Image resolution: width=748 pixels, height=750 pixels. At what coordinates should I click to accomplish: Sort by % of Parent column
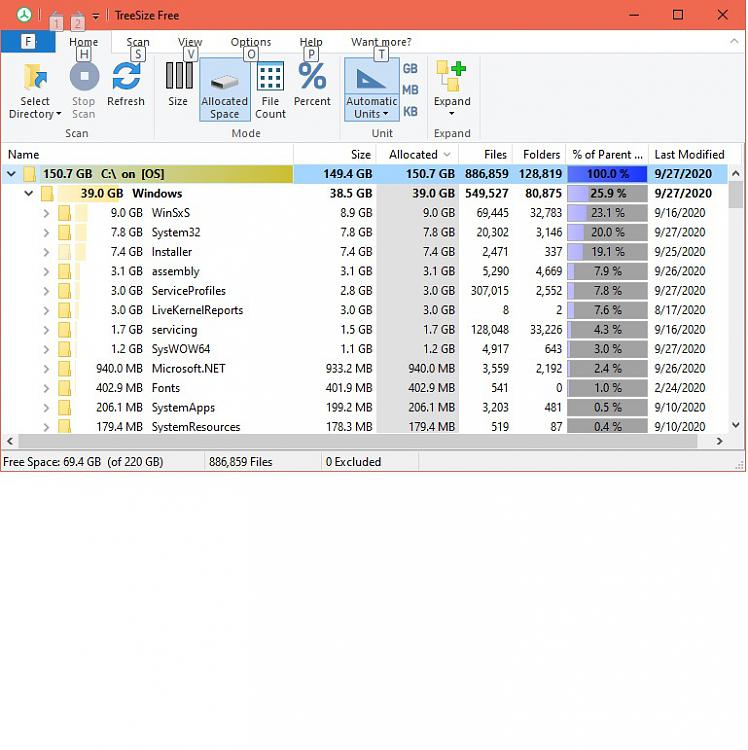click(x=607, y=154)
